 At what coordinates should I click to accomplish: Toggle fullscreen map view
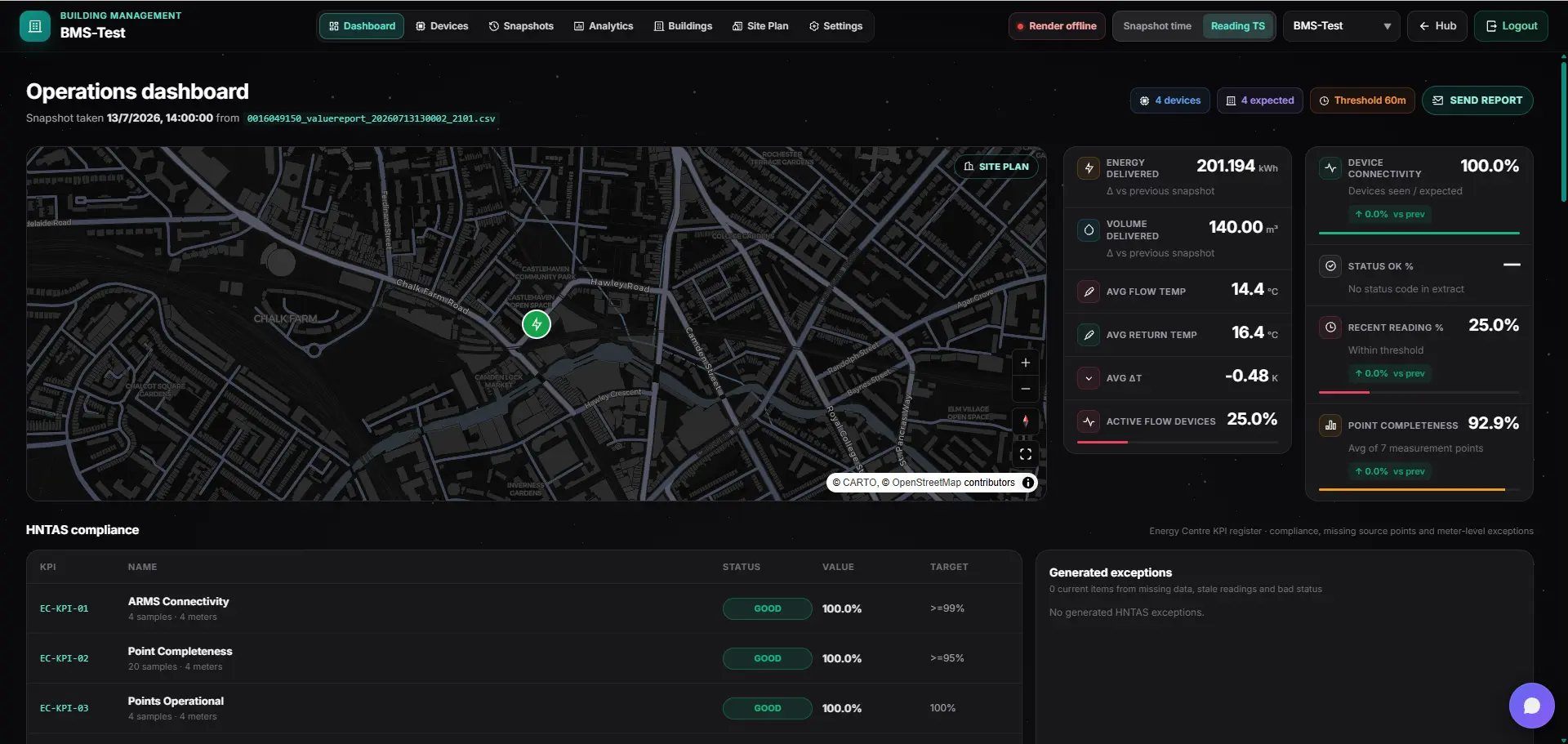pyautogui.click(x=1026, y=454)
